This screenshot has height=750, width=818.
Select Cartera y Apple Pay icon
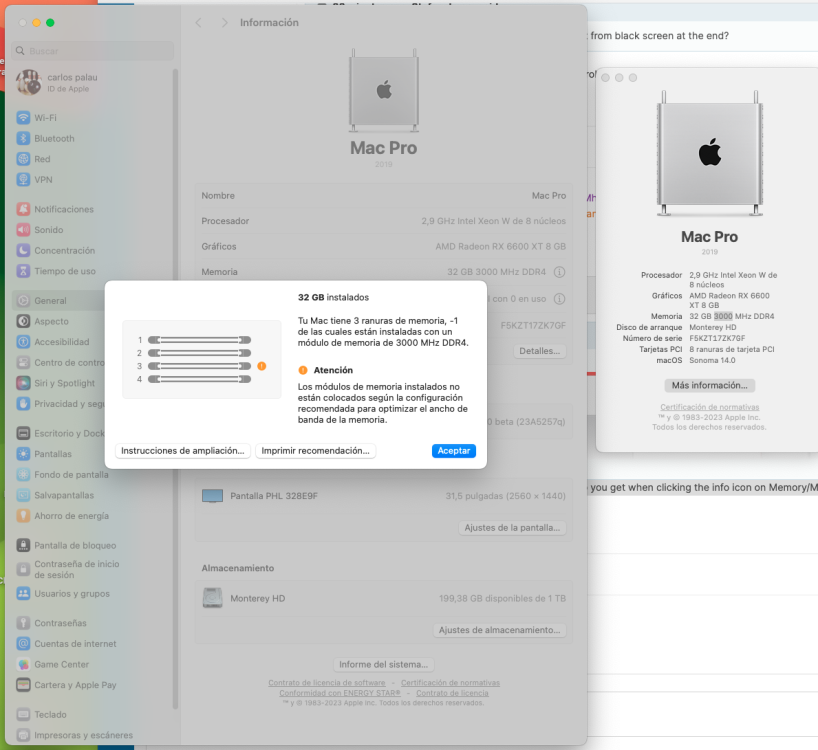coord(23,685)
